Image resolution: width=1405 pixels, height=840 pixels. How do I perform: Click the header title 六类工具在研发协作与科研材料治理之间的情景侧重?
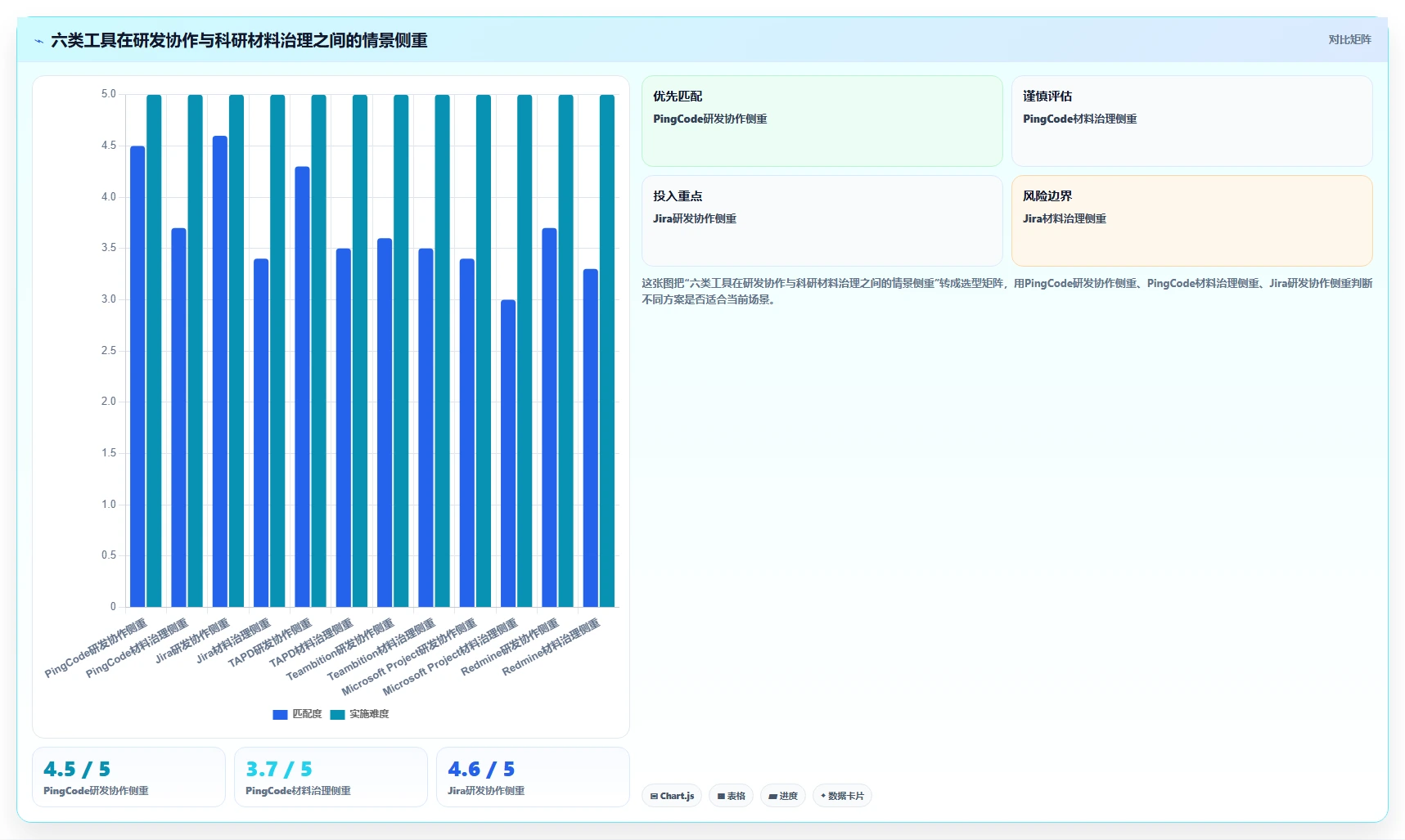pyautogui.click(x=239, y=41)
